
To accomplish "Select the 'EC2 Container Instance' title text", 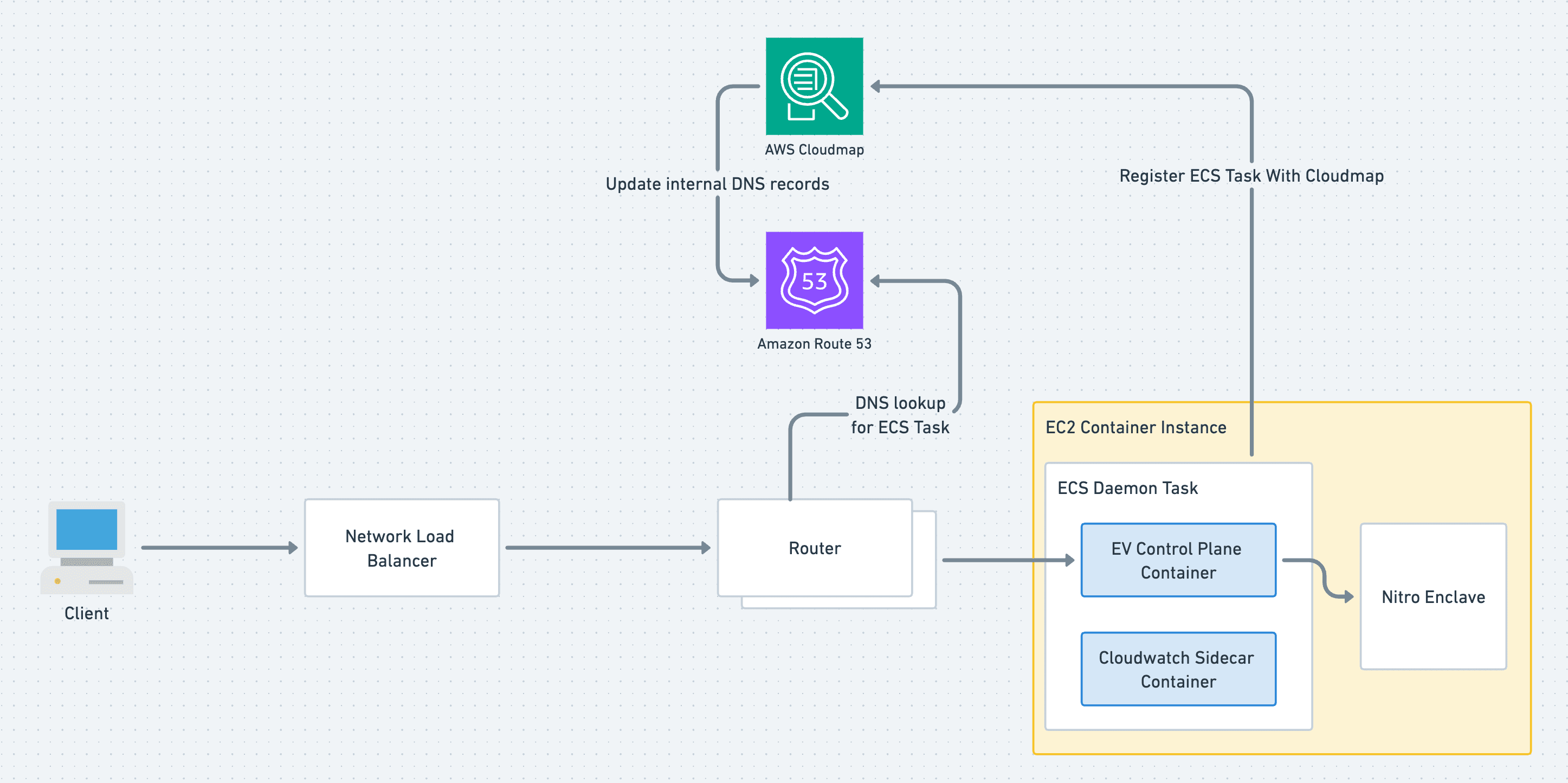I will coord(1135,427).
